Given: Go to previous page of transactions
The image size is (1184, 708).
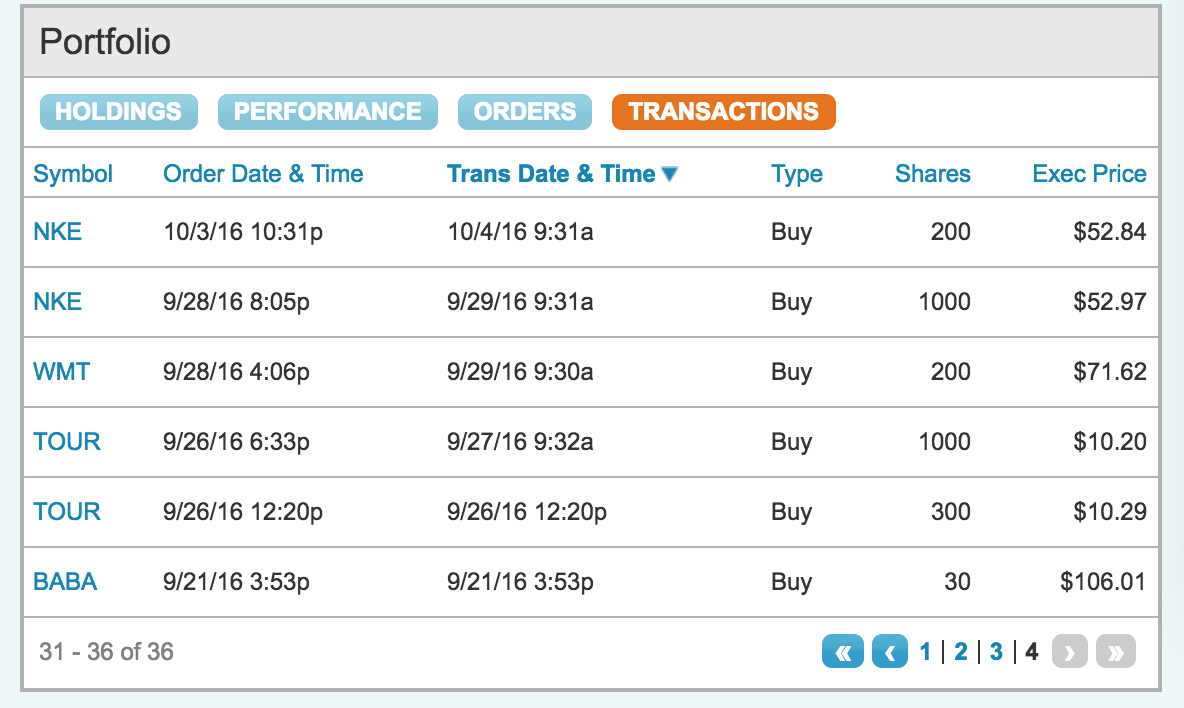Looking at the screenshot, I should [890, 651].
